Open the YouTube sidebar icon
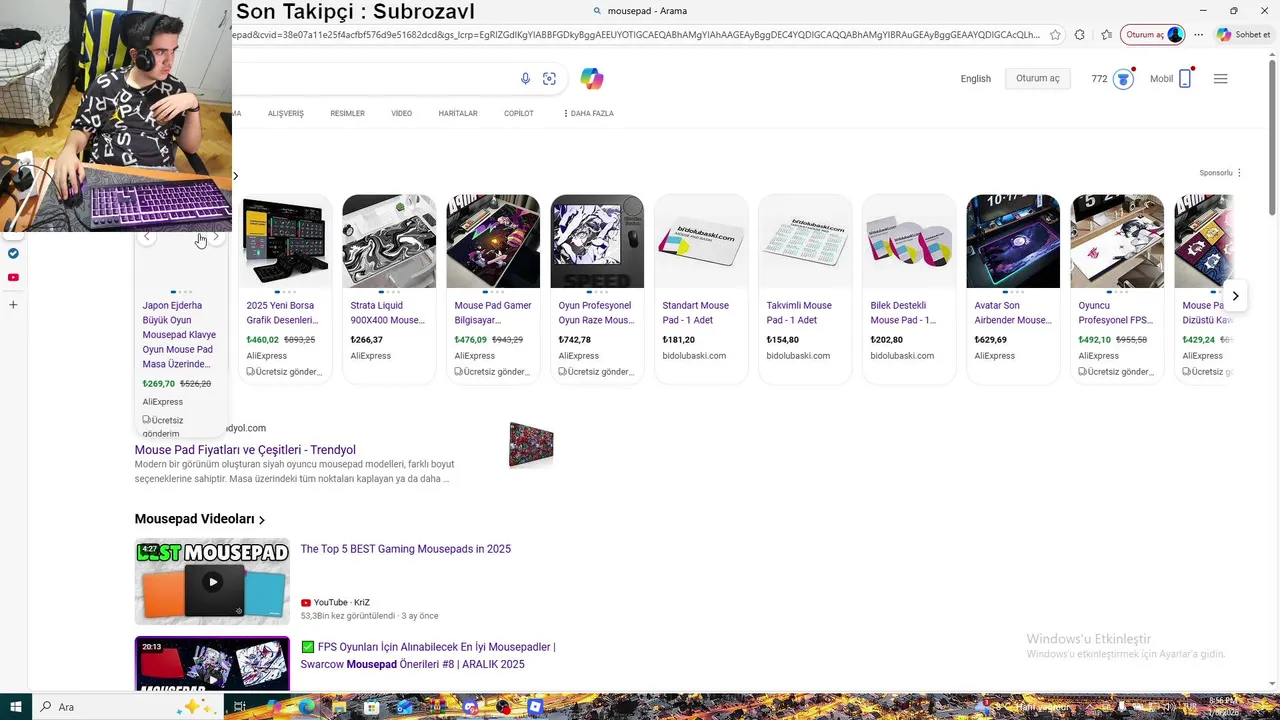 [x=13, y=277]
